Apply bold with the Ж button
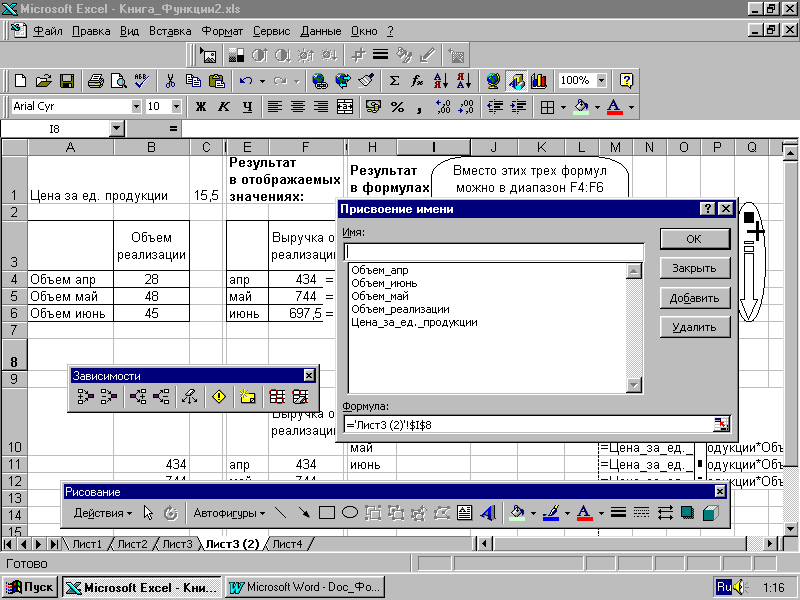This screenshot has width=800, height=600. click(201, 107)
